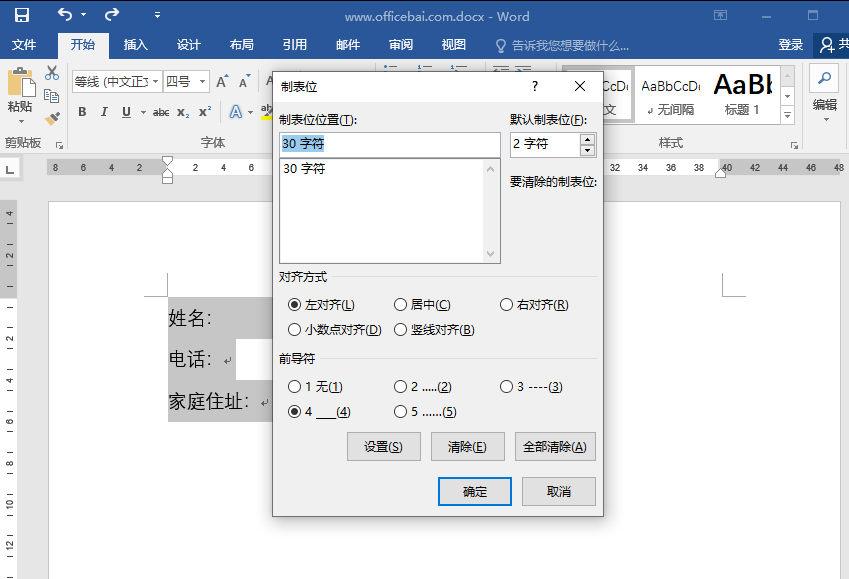Screen dimensions: 849x579
Task: Click the 清除 button
Action: tap(467, 447)
